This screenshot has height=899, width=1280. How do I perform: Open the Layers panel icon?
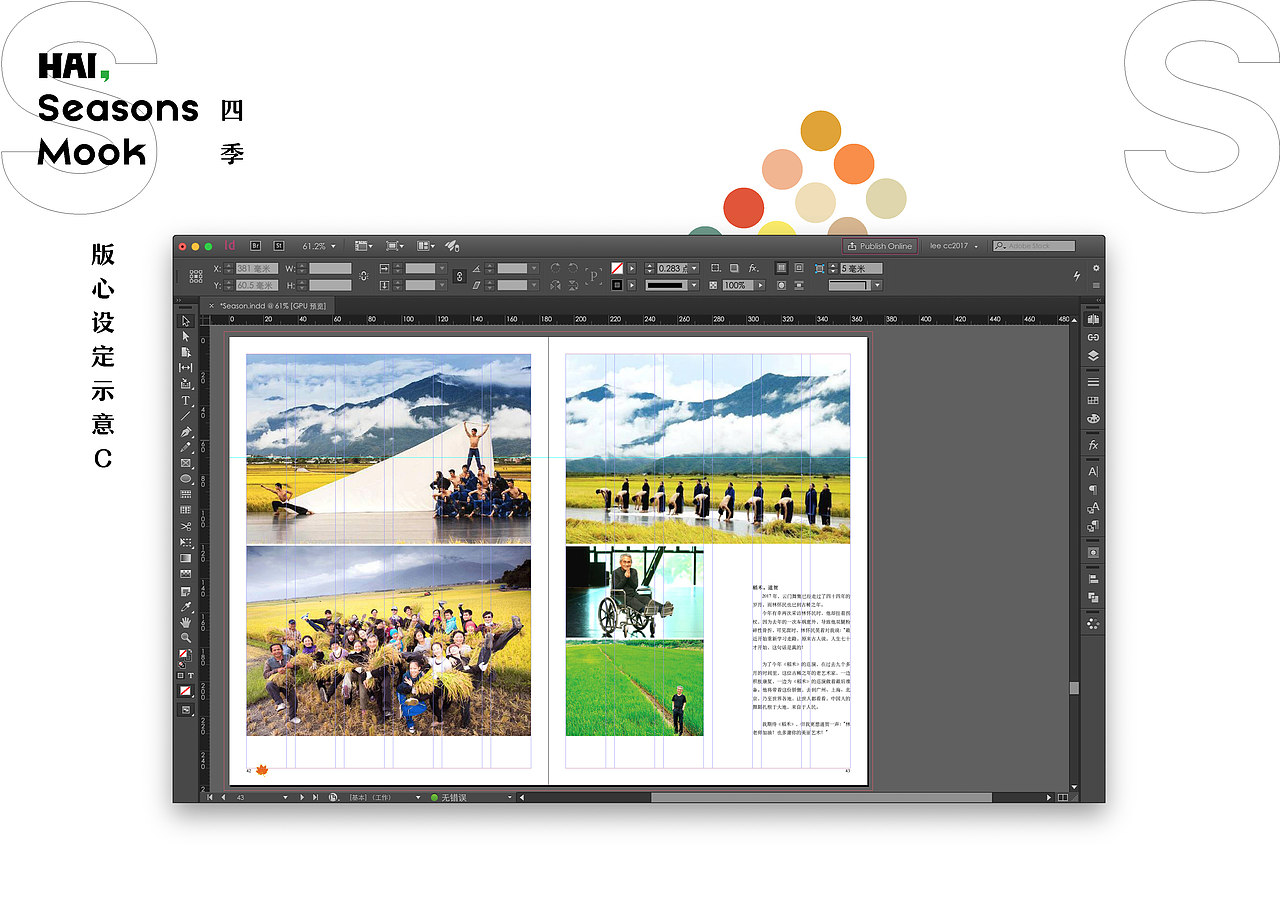click(x=1093, y=355)
